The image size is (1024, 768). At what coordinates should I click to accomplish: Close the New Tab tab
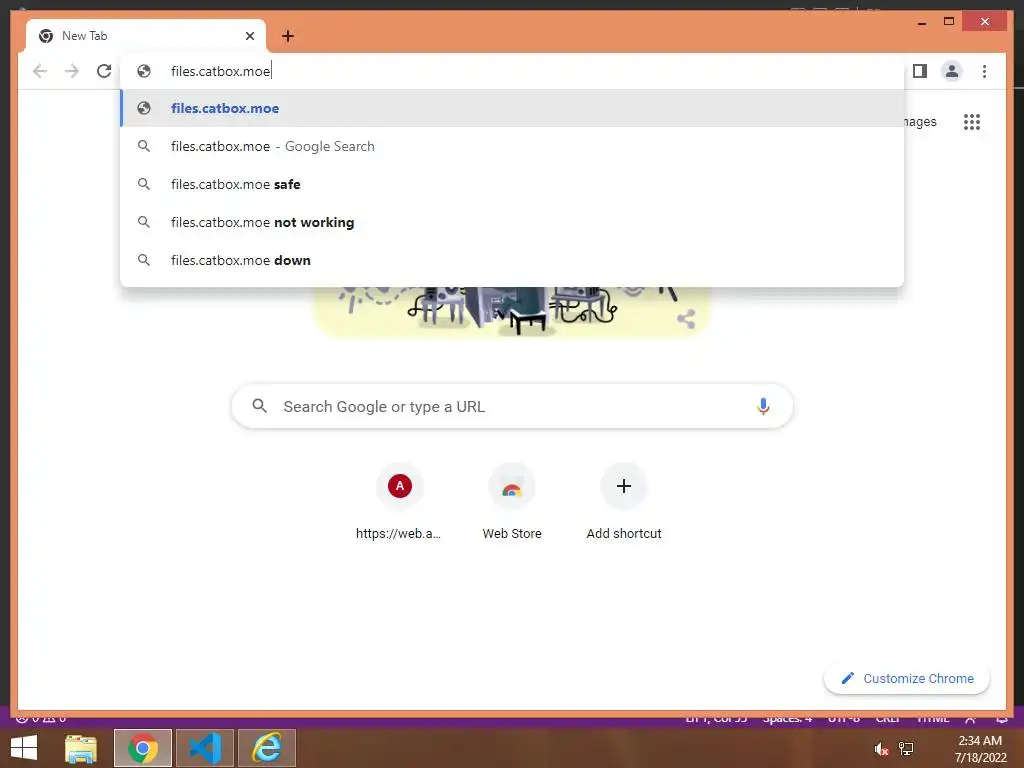click(249, 36)
